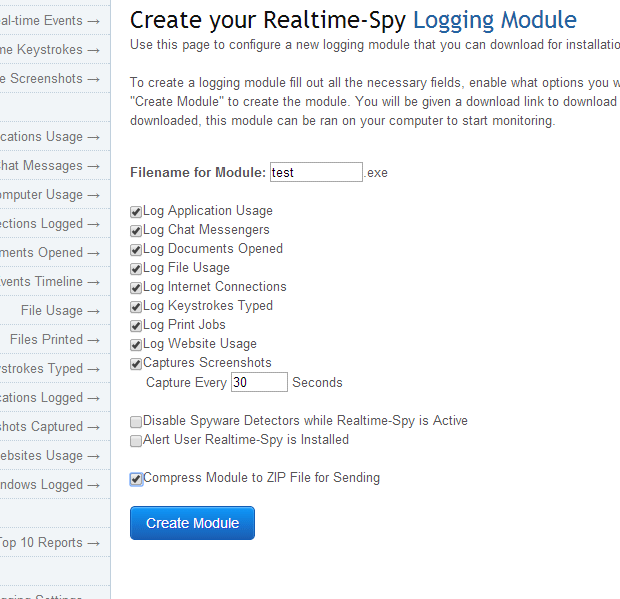Open Connections Logged sidebar link
The width and height of the screenshot is (620, 599).
(x=50, y=224)
